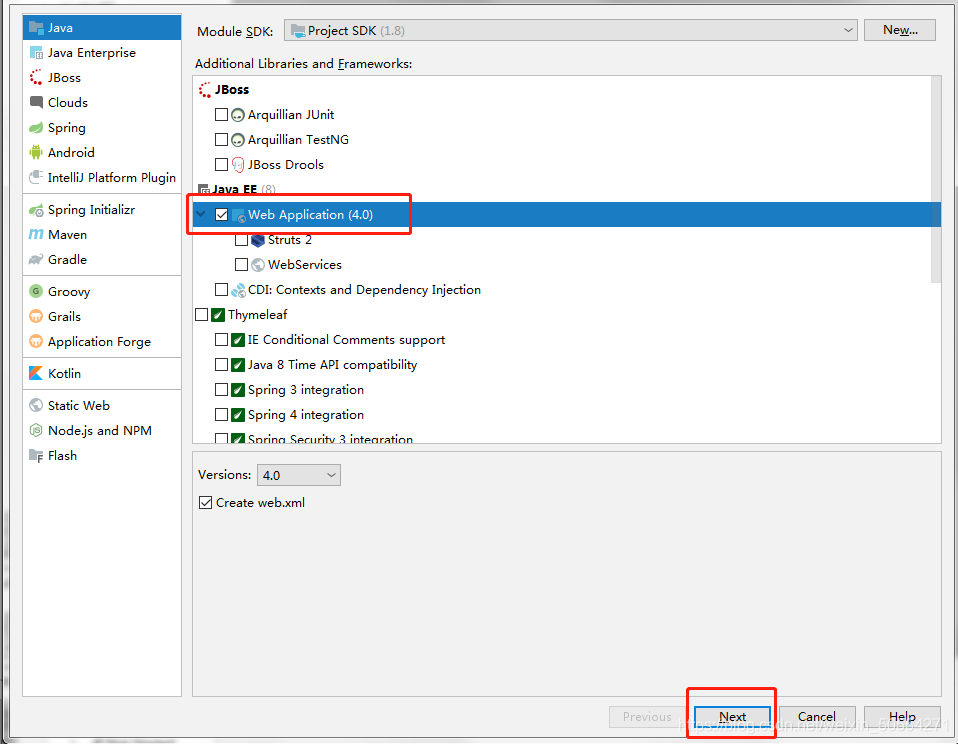
Task: Select Node.js and NPM project type
Action: (x=101, y=431)
